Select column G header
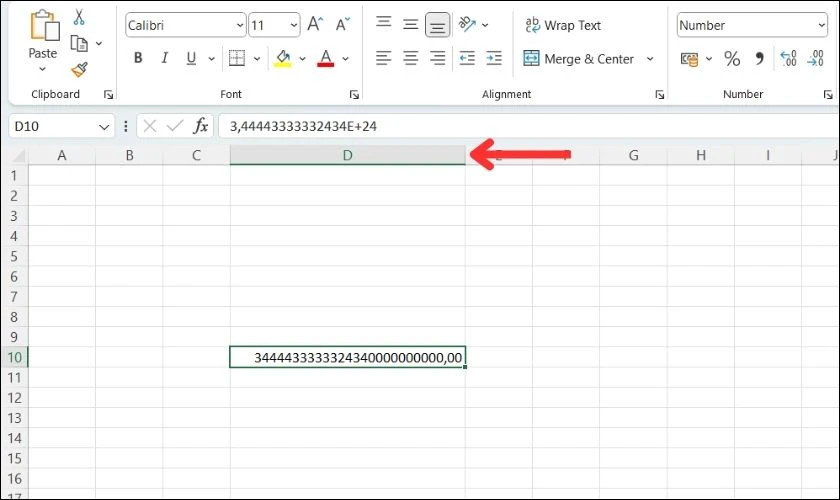Image resolution: width=840 pixels, height=500 pixels. [x=633, y=155]
